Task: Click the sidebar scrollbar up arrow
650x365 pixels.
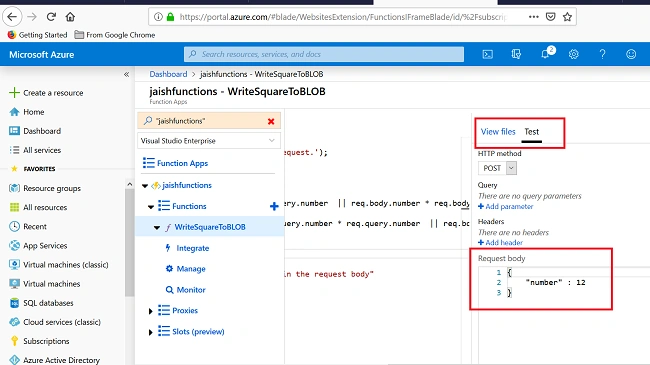Action: click(x=130, y=184)
